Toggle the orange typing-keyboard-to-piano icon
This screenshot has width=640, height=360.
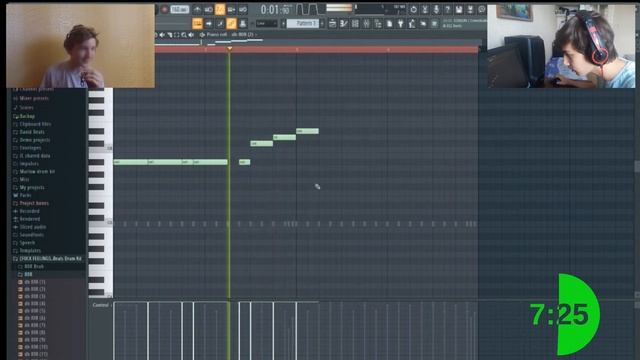(197, 24)
